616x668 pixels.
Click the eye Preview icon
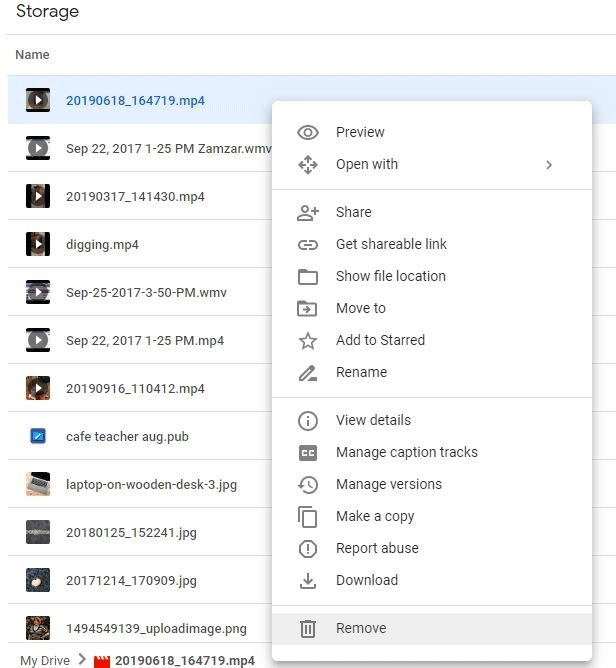click(x=308, y=132)
